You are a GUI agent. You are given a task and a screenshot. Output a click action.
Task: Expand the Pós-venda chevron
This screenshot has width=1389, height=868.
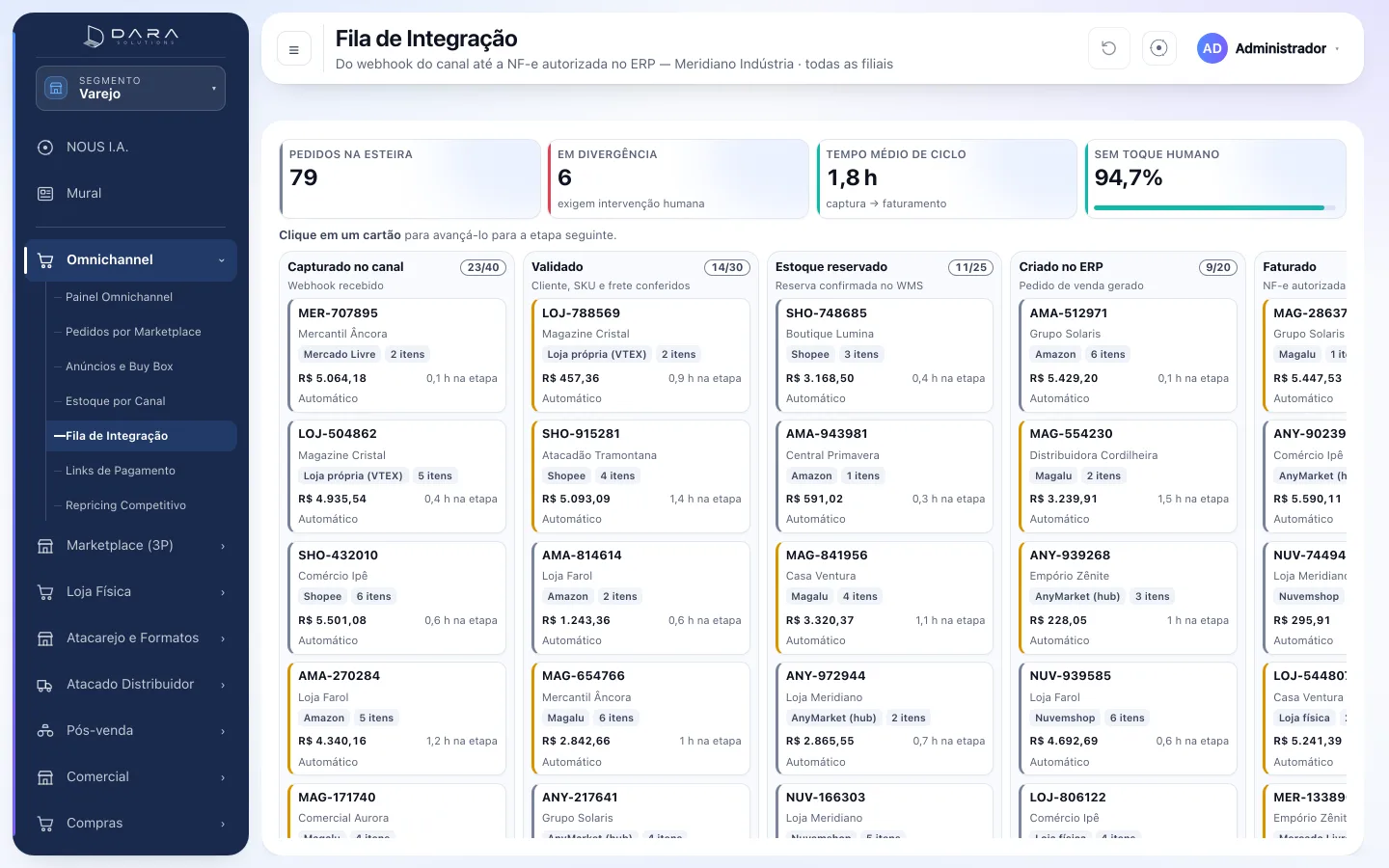point(223,731)
